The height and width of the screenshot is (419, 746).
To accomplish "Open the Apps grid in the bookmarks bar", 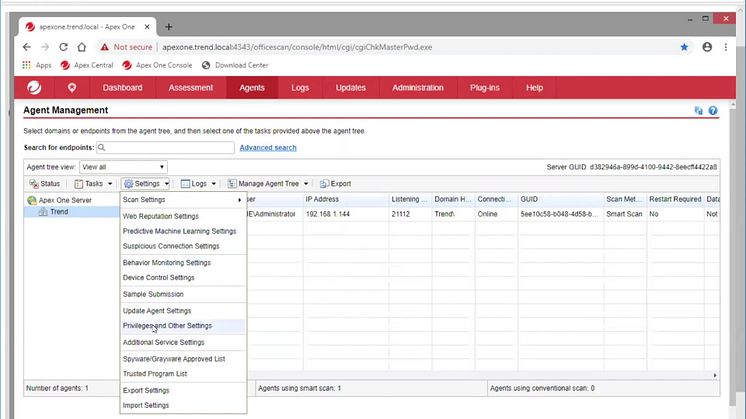I will point(27,65).
